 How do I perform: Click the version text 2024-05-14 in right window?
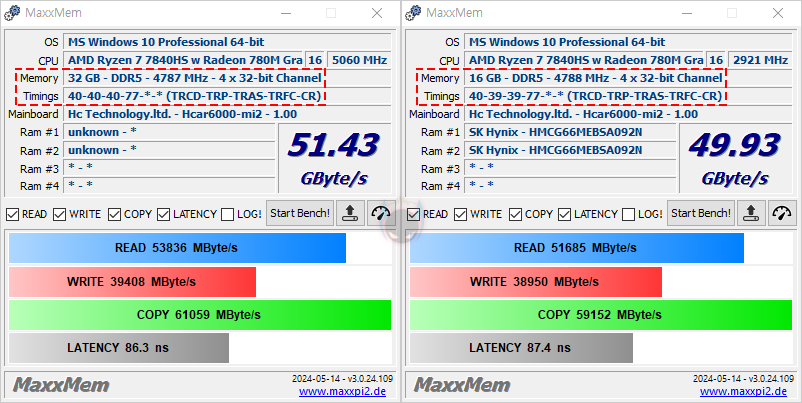pyautogui.click(x=743, y=379)
